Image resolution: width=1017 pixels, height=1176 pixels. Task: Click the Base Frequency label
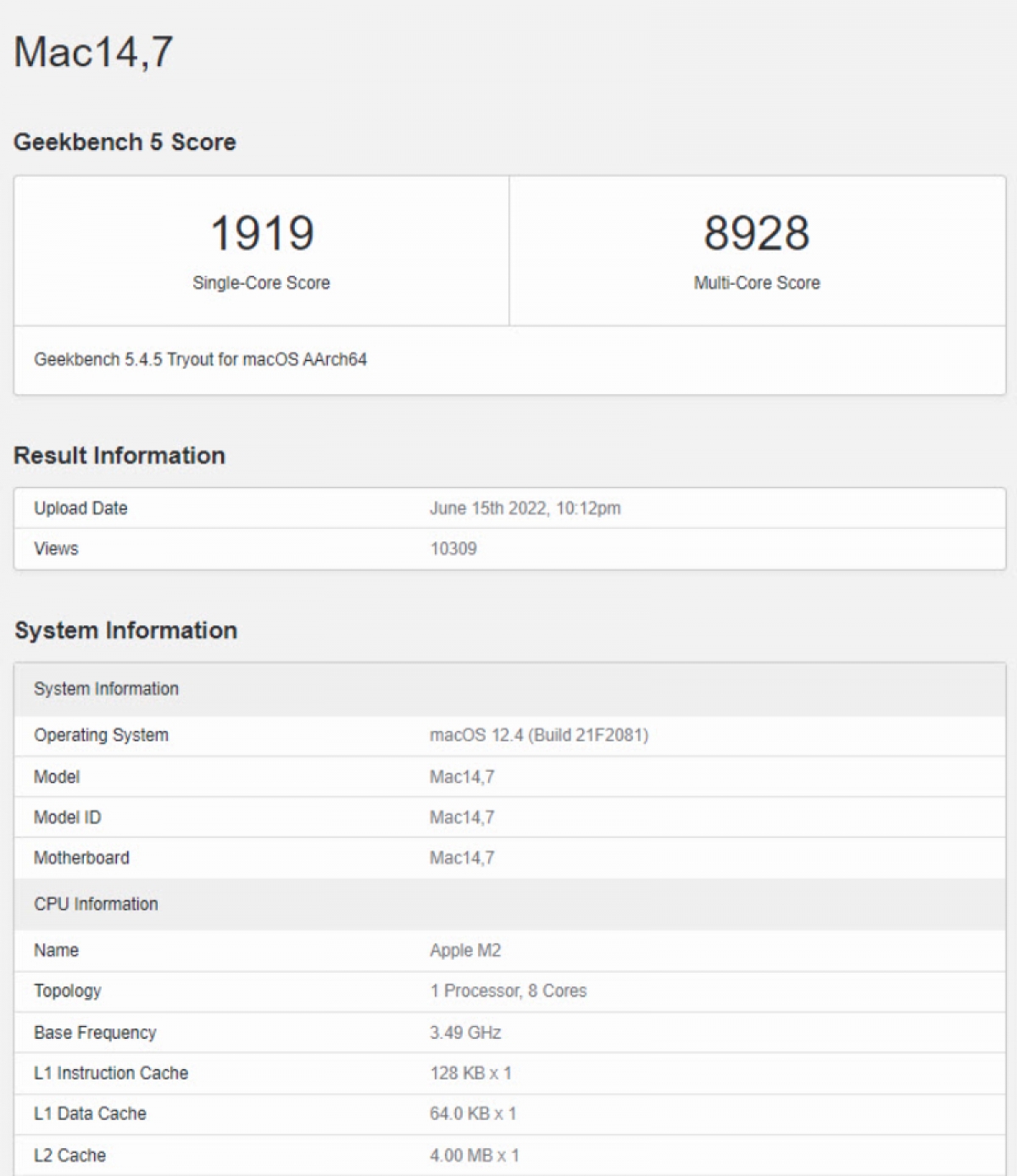pyautogui.click(x=95, y=1033)
